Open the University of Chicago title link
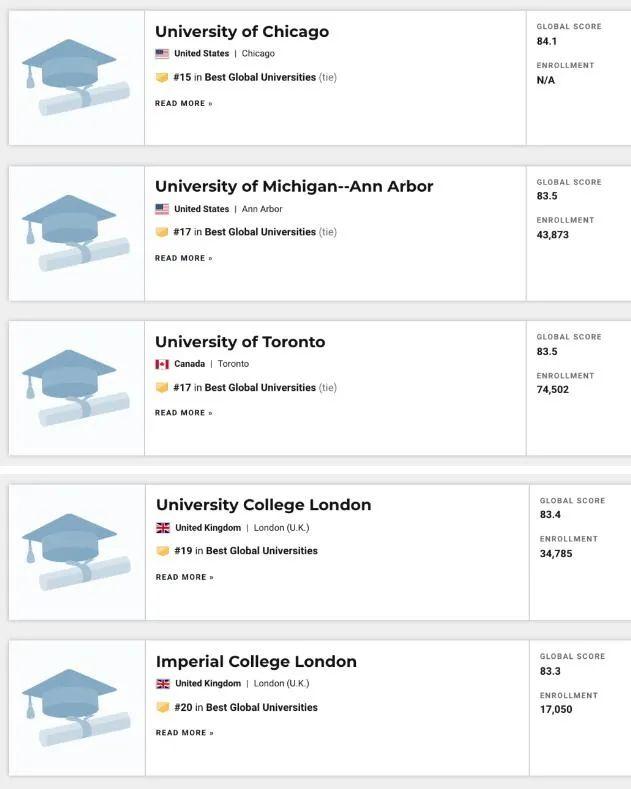This screenshot has height=789, width=631. [241, 32]
